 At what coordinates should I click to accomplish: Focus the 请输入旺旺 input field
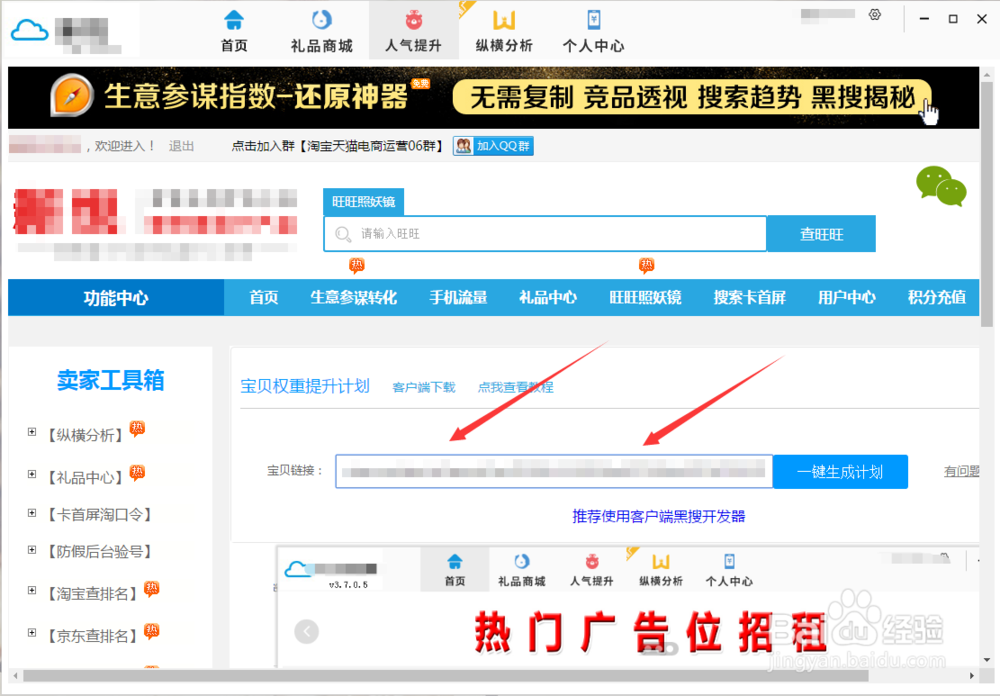(545, 234)
